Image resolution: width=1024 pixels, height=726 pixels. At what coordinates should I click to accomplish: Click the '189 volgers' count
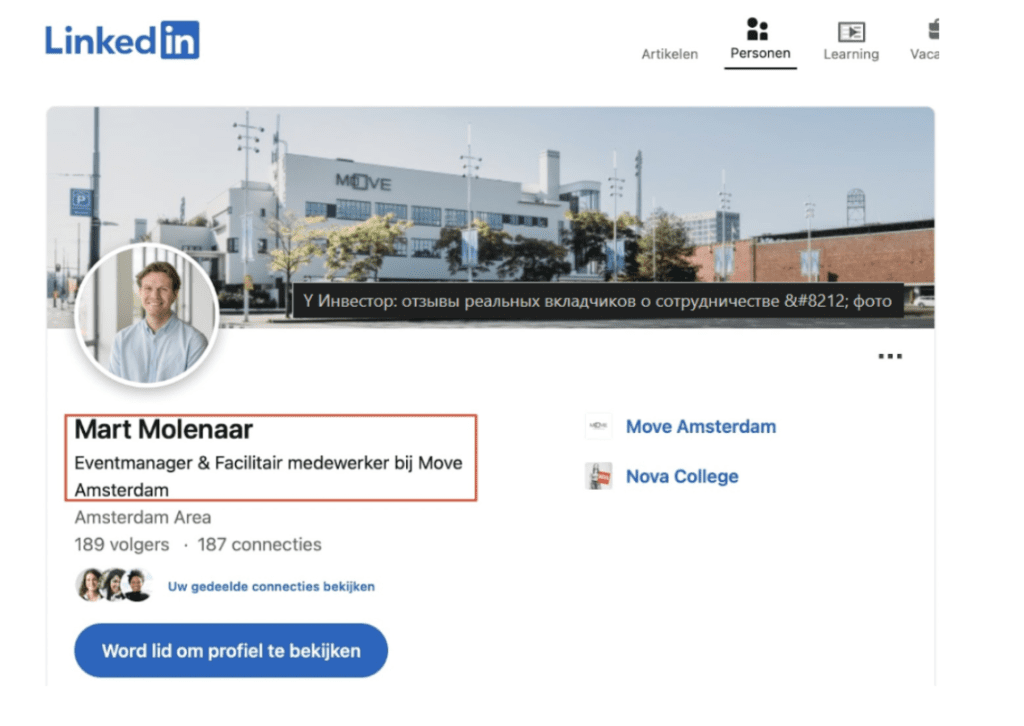124,545
